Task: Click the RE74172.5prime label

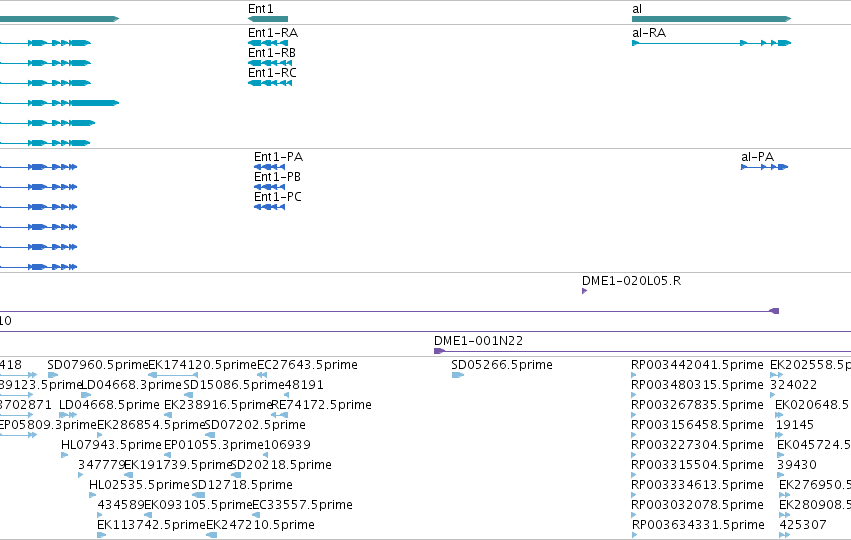Action: coord(321,405)
